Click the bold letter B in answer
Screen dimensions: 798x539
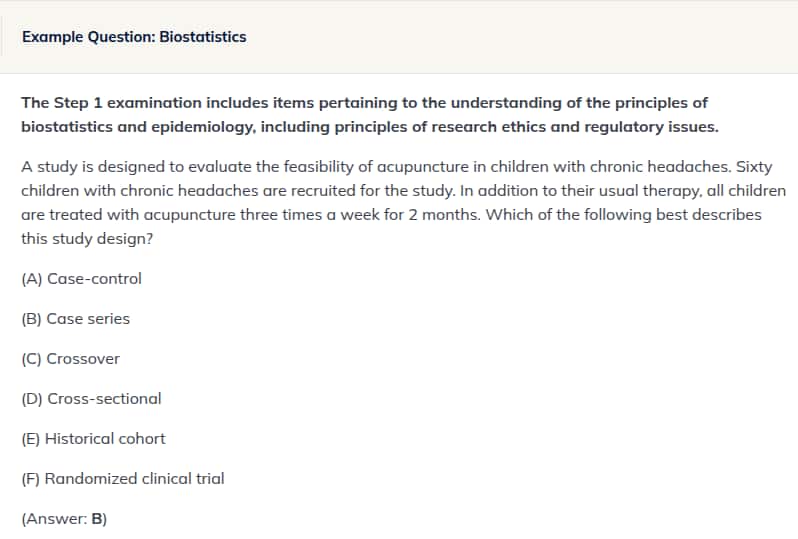(97, 519)
